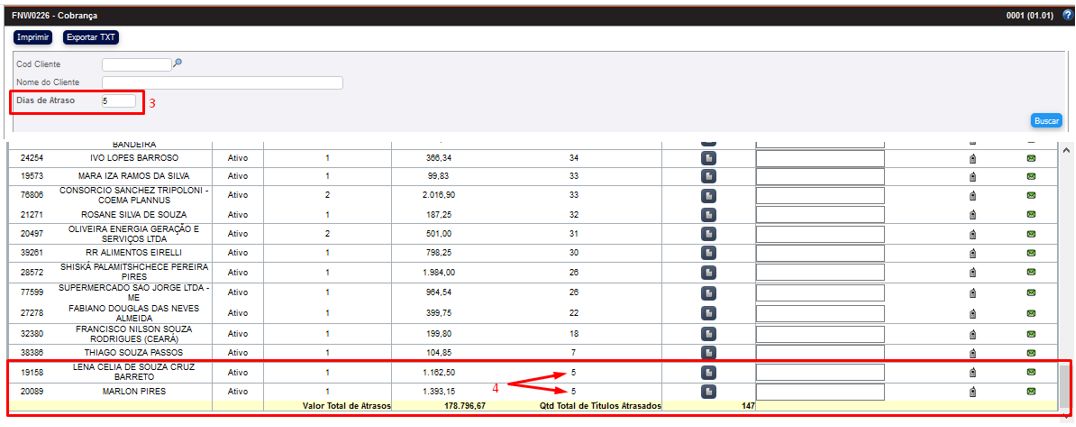Click the scroll up arrow of table scrollbar
The height and width of the screenshot is (427, 1076).
1065,150
